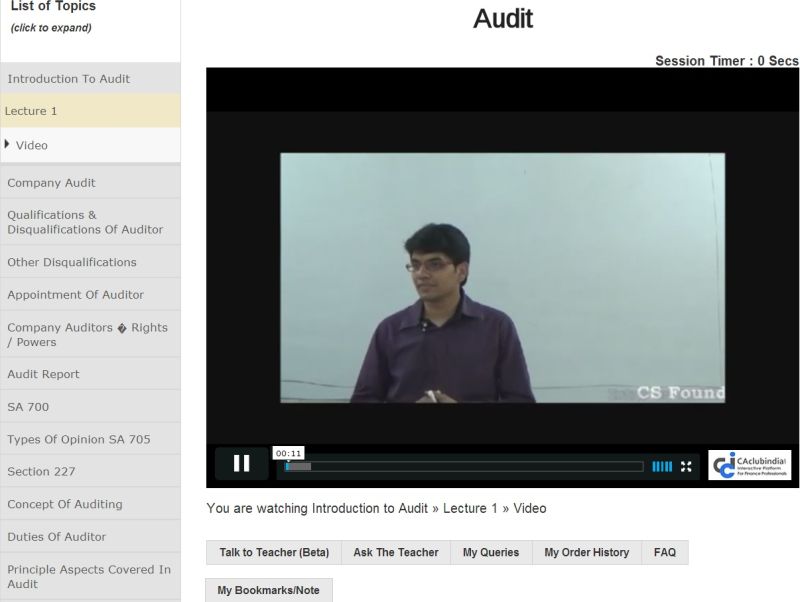Expand the Introduction To Audit topic
This screenshot has height=602, width=800.
coord(68,79)
